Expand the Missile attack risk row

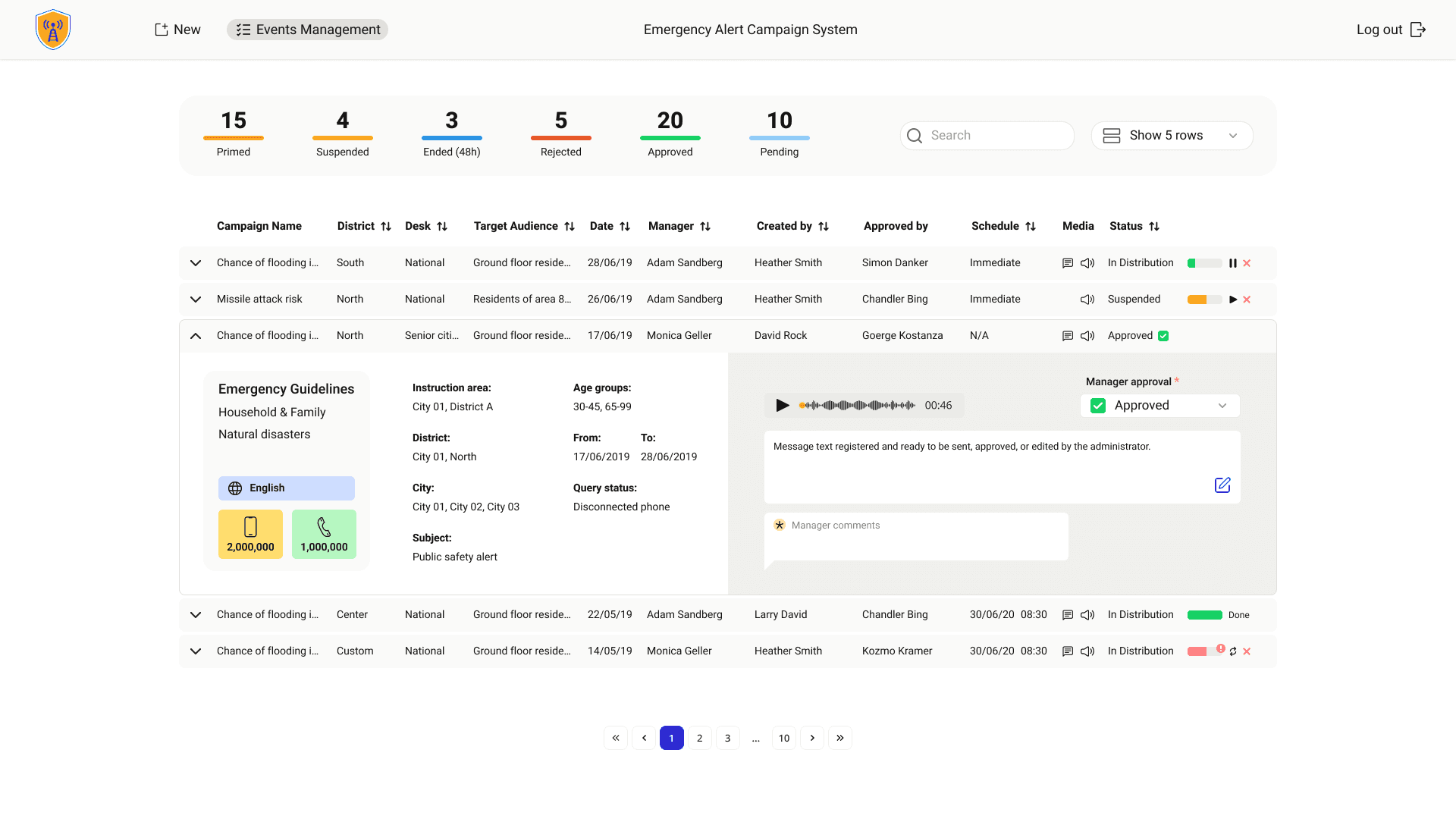pyautogui.click(x=196, y=300)
